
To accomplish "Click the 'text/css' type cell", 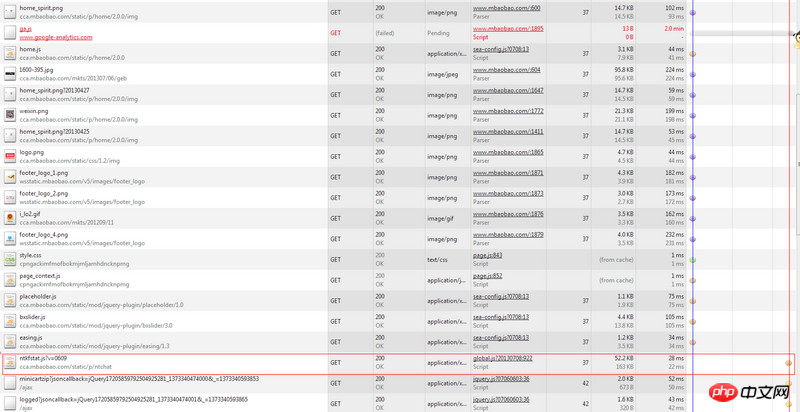I will [x=438, y=260].
